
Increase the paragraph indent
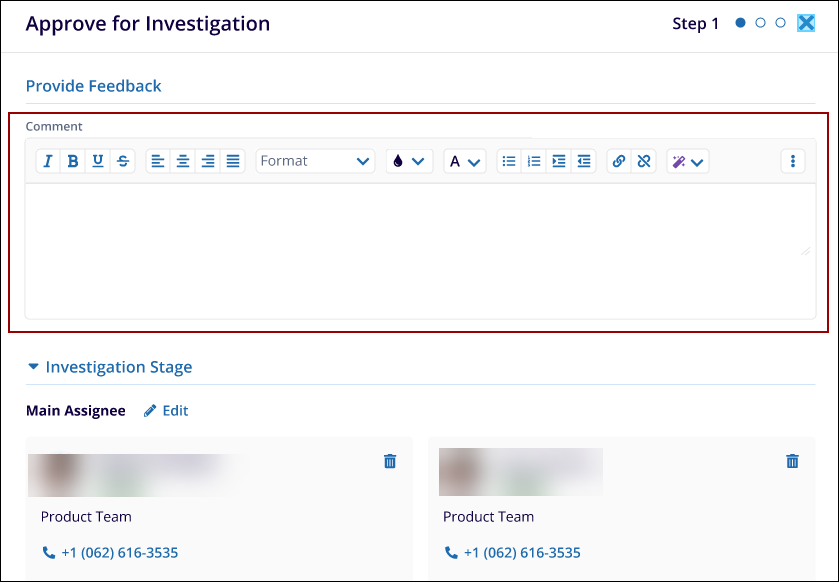point(559,161)
